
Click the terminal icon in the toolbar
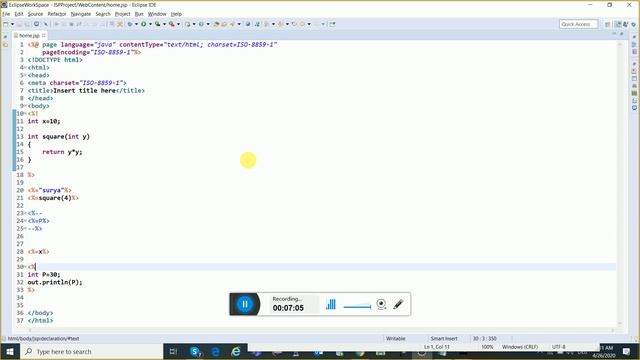[x=36, y=24]
